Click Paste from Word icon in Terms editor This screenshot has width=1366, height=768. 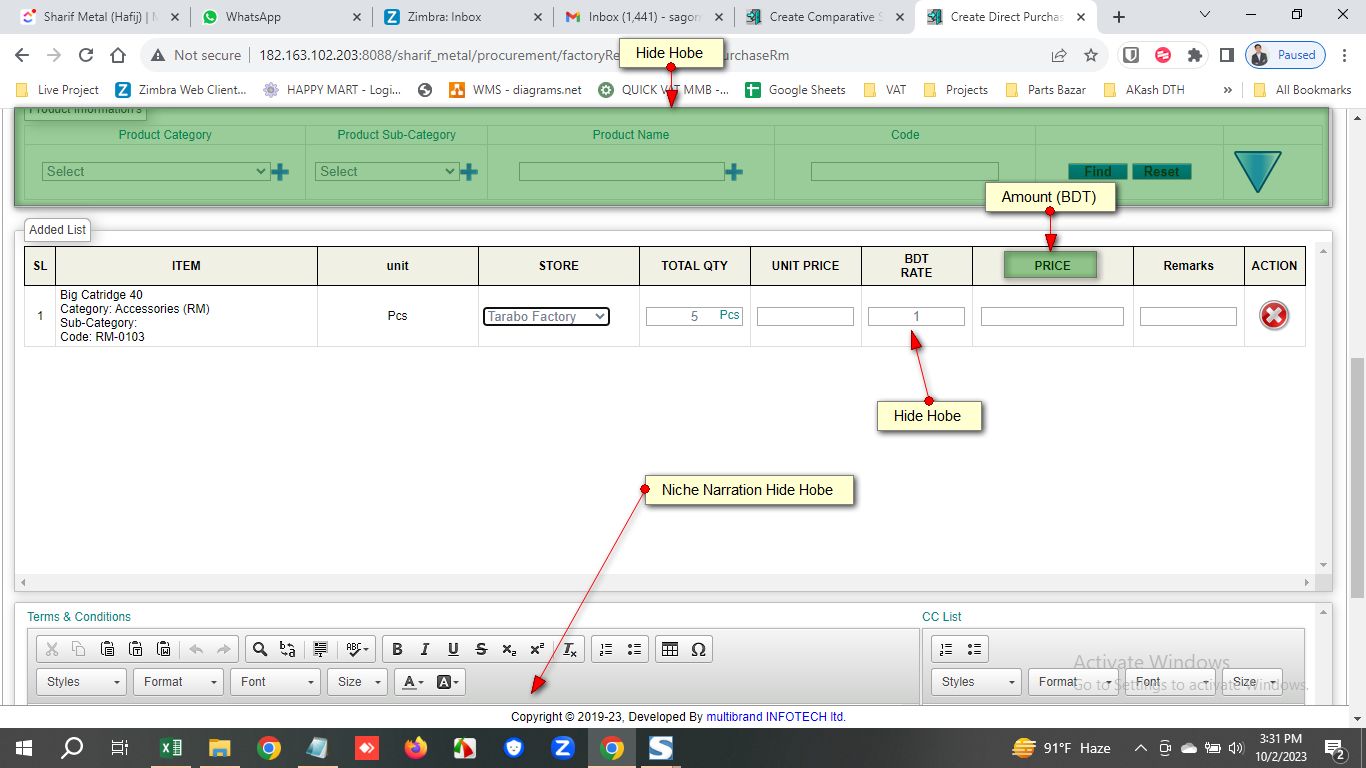tap(164, 649)
